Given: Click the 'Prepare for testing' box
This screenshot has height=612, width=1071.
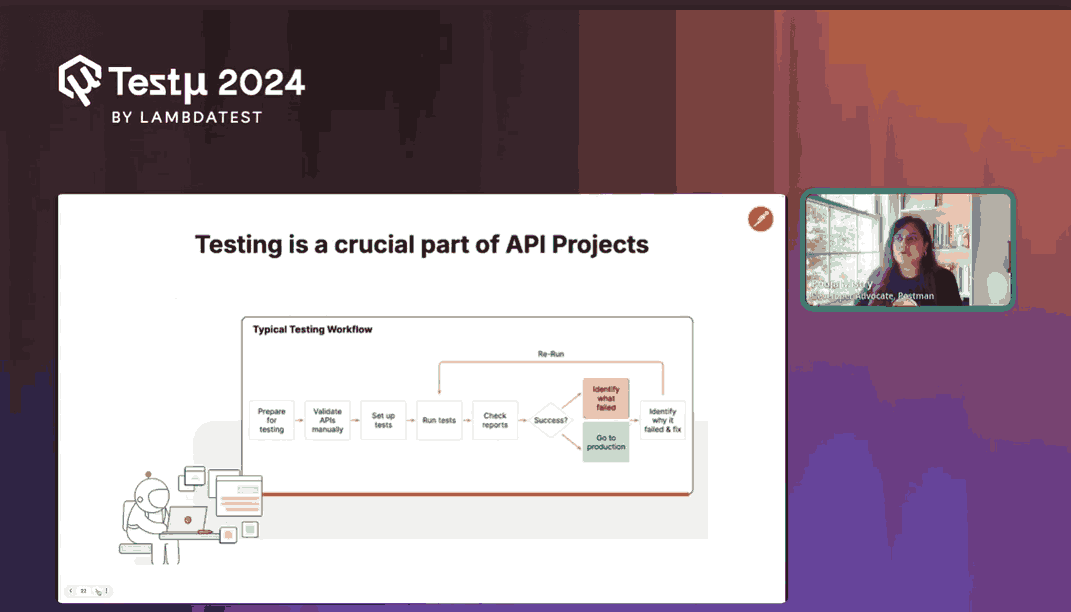Looking at the screenshot, I should point(271,420).
